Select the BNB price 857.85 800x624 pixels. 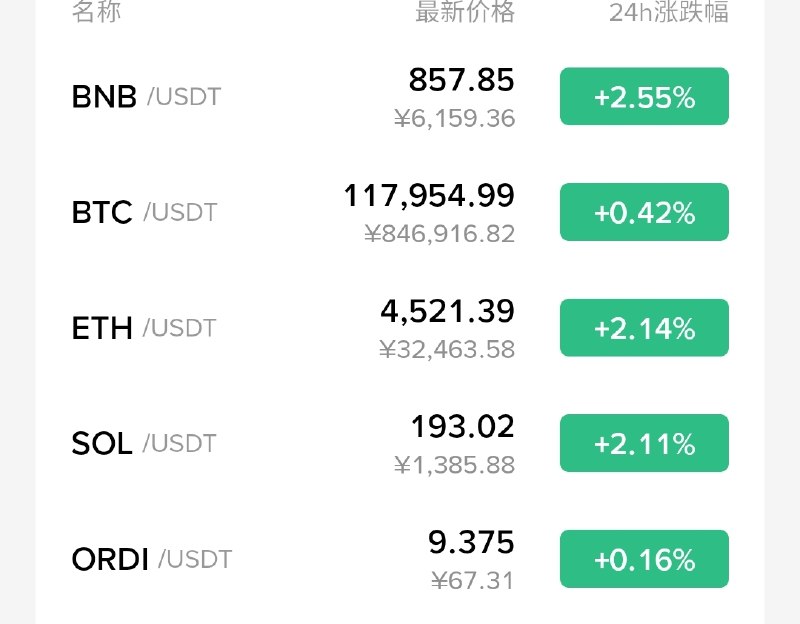(x=461, y=80)
